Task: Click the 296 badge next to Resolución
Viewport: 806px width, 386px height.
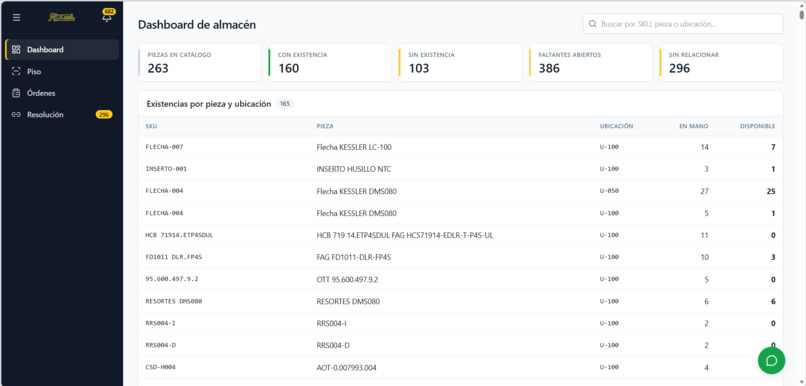Action: coord(104,115)
